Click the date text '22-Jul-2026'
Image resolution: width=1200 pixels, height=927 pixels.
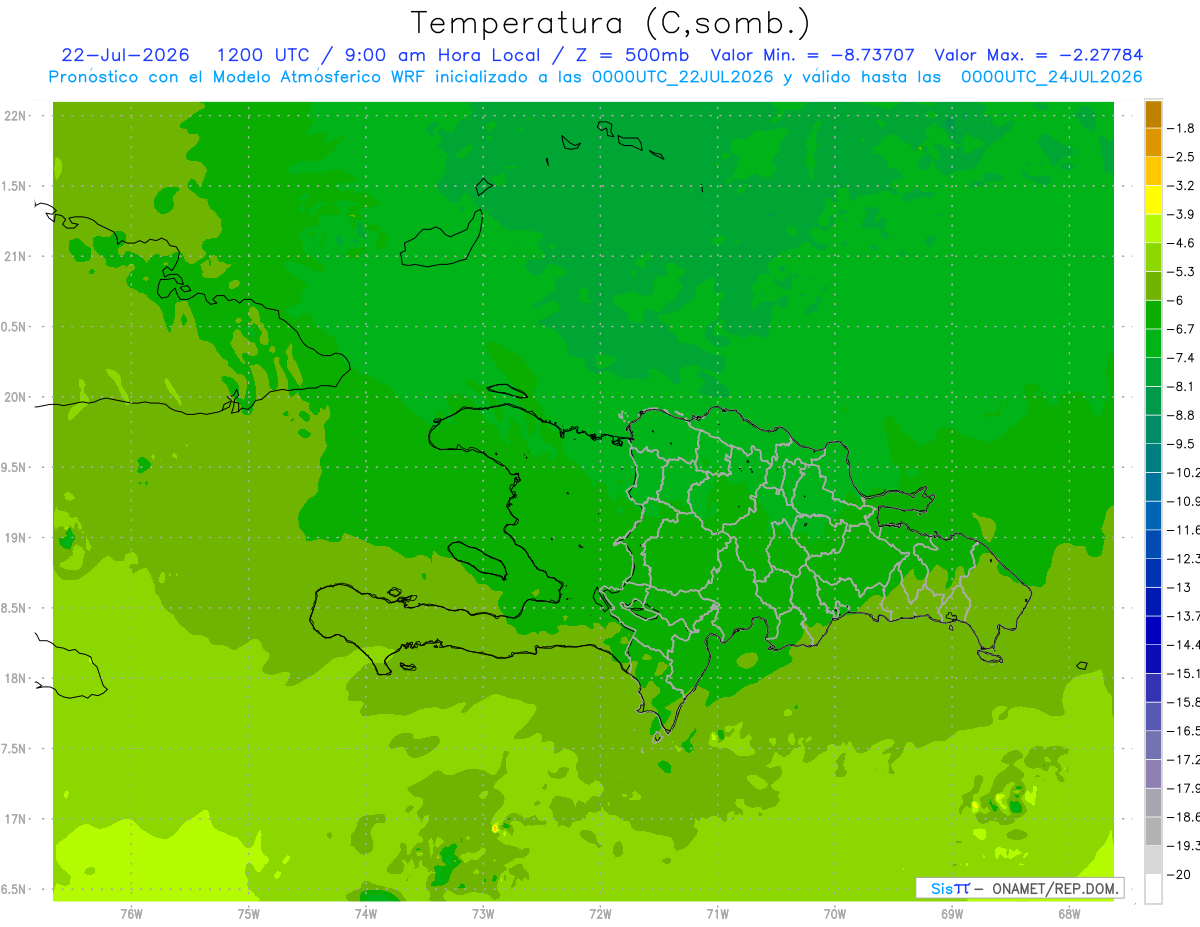click(126, 55)
